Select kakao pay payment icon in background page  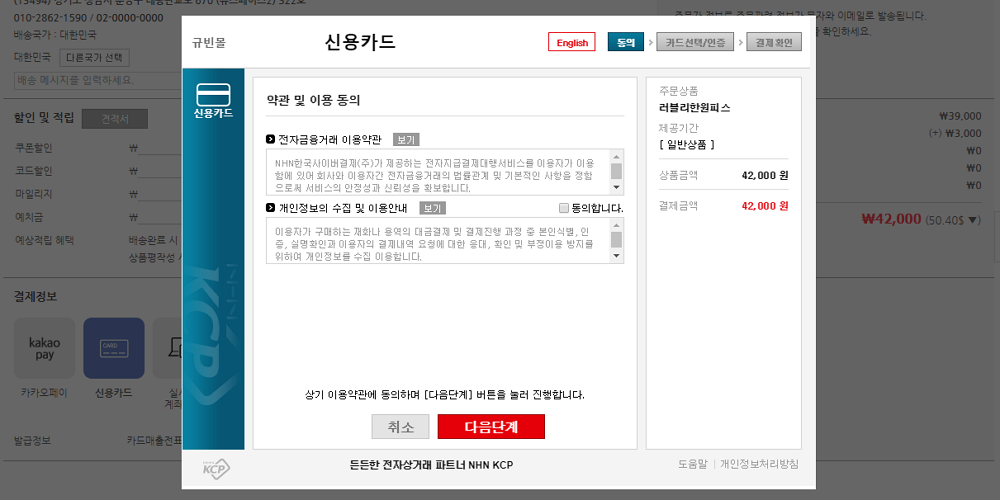pyautogui.click(x=45, y=348)
